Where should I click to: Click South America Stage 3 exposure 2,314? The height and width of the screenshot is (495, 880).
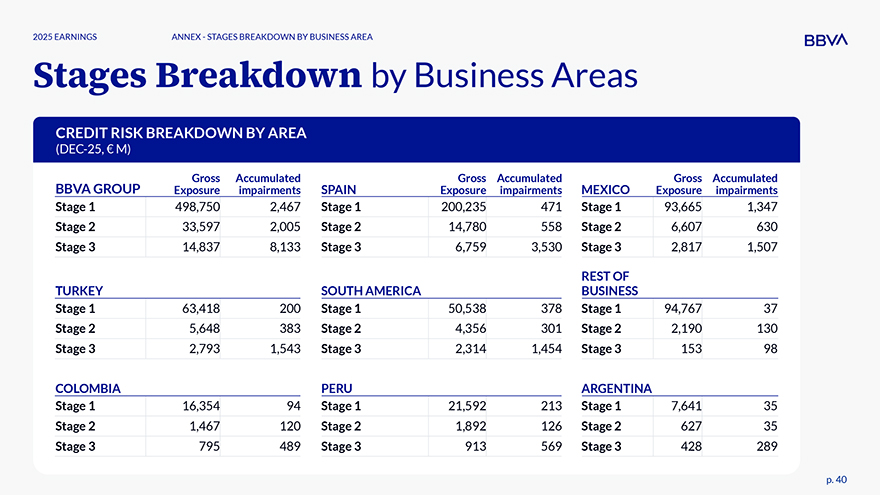pyautogui.click(x=470, y=349)
